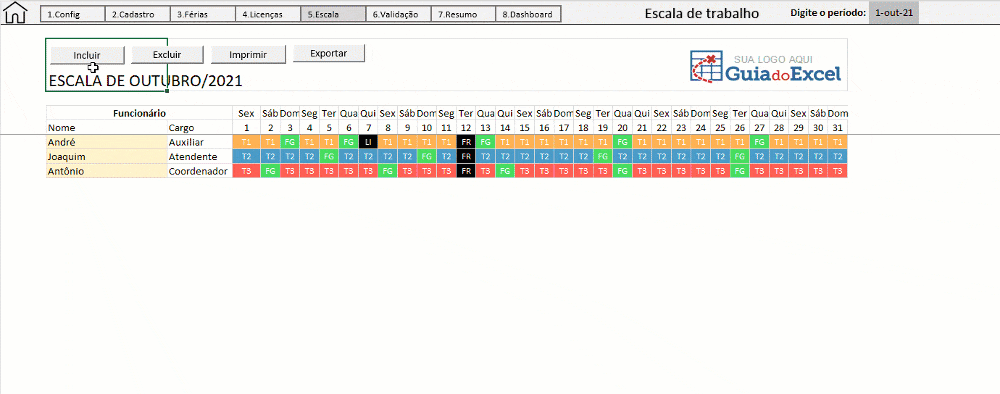Select André's FR cell on day 12
This screenshot has width=1000, height=394.
[466, 142]
